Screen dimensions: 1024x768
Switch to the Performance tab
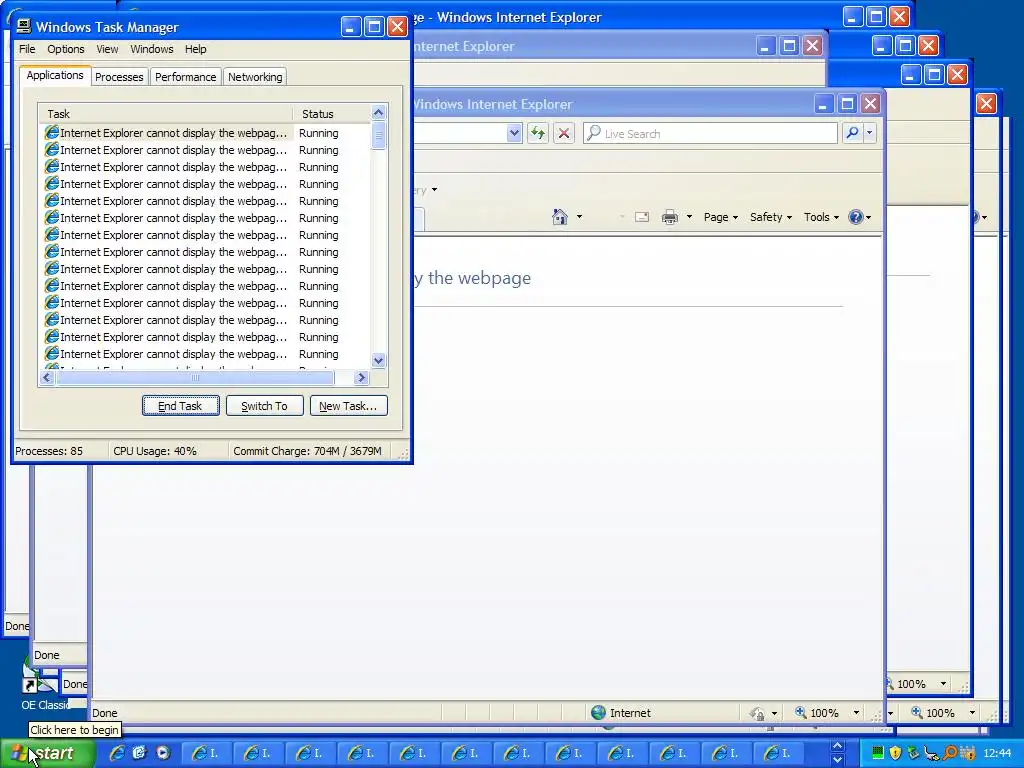(185, 77)
